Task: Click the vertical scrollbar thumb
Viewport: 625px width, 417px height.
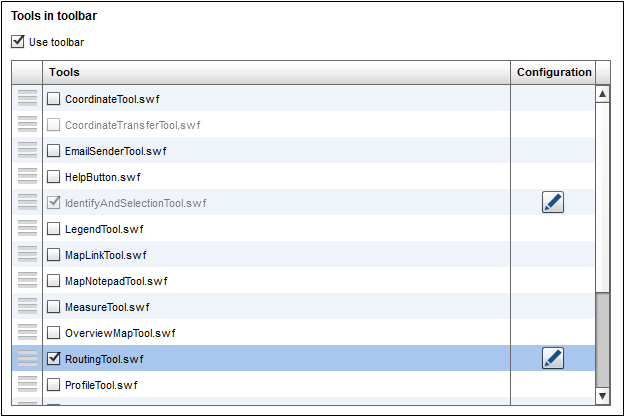Action: click(602, 340)
